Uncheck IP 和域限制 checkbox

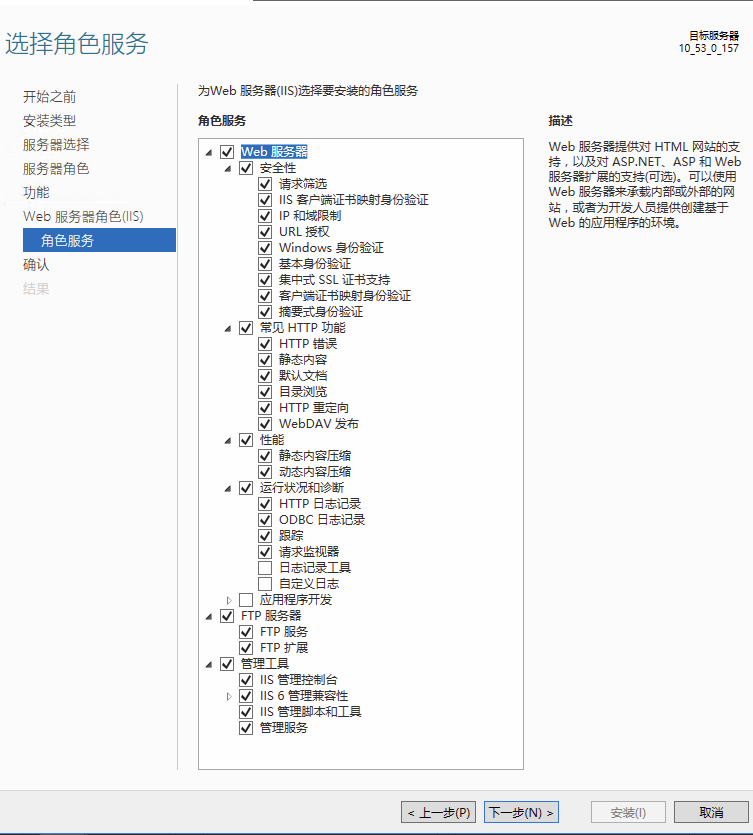[x=265, y=216]
